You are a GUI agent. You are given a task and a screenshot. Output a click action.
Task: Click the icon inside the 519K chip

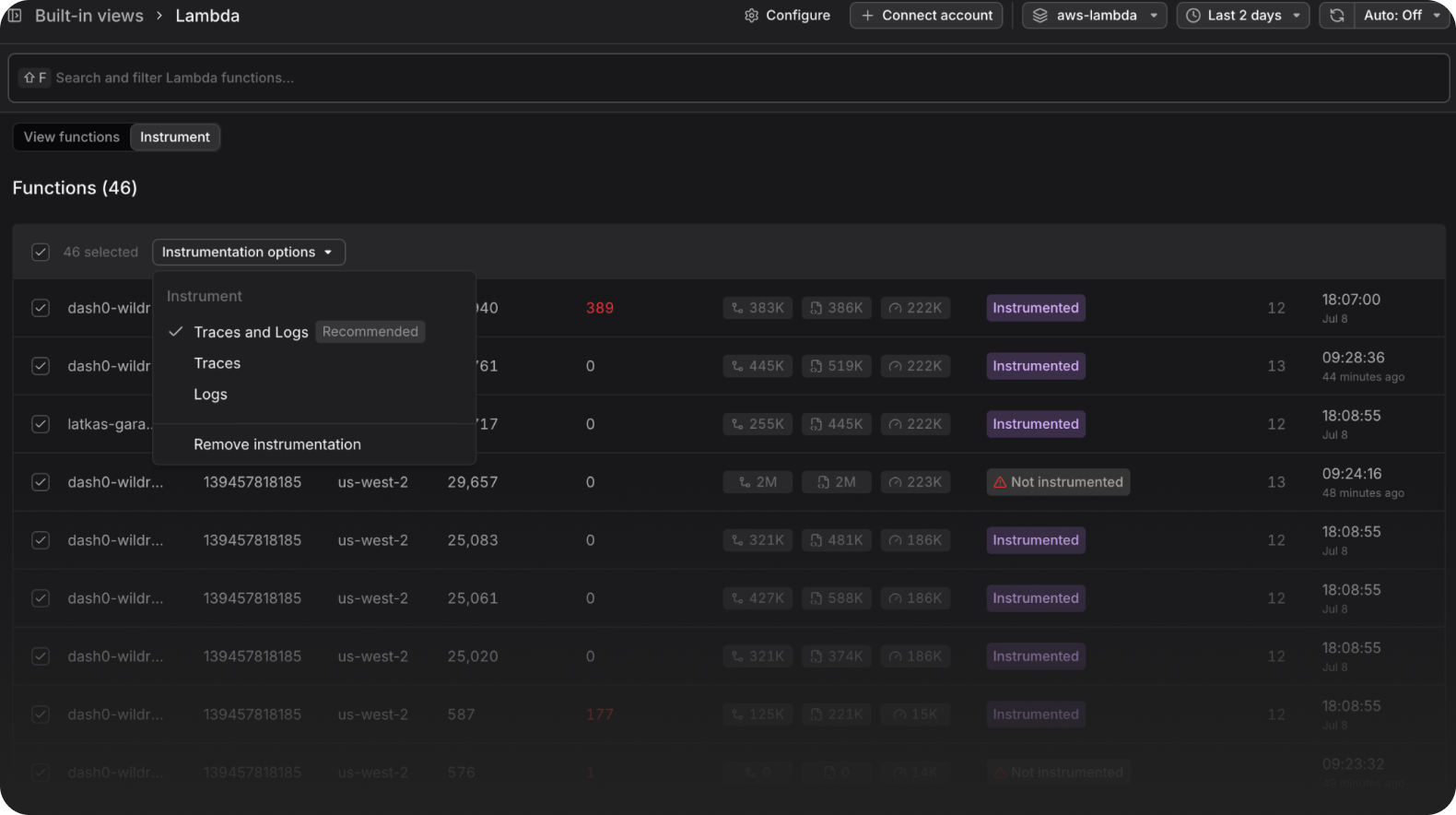816,366
